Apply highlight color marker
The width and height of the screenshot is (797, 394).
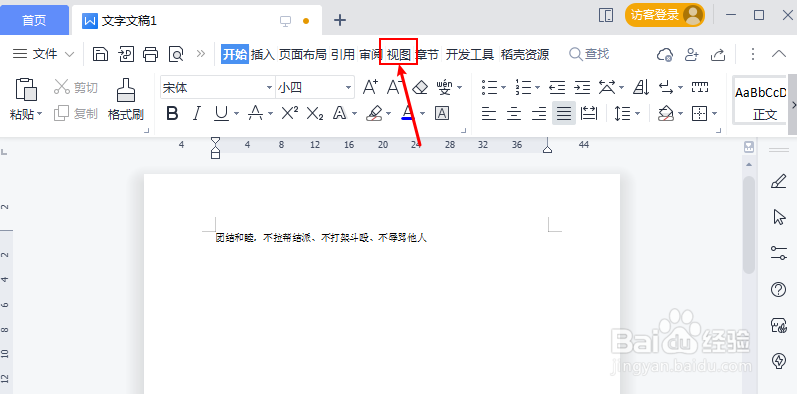[x=374, y=113]
